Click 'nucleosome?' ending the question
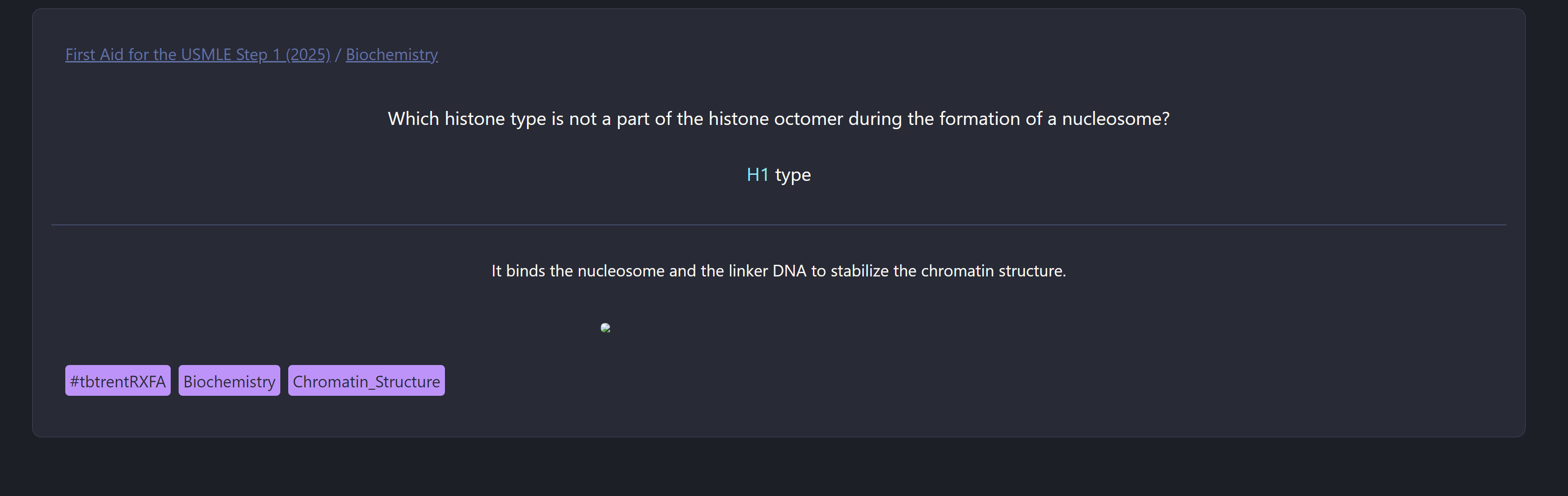 (1115, 119)
